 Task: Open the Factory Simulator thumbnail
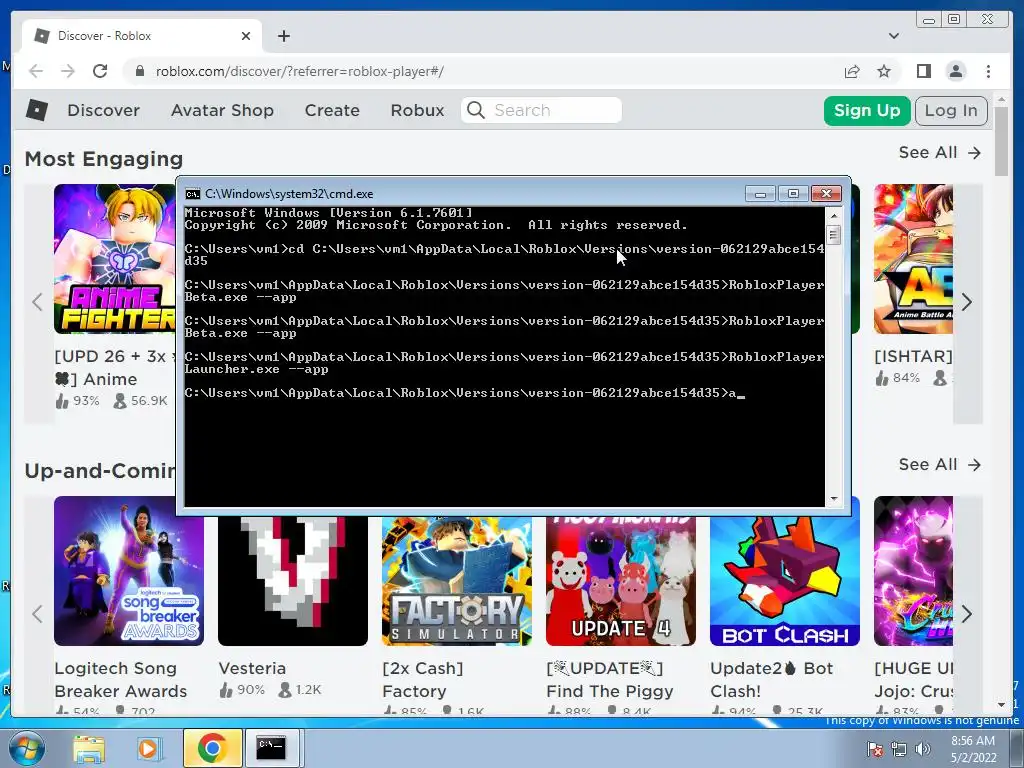(x=457, y=581)
